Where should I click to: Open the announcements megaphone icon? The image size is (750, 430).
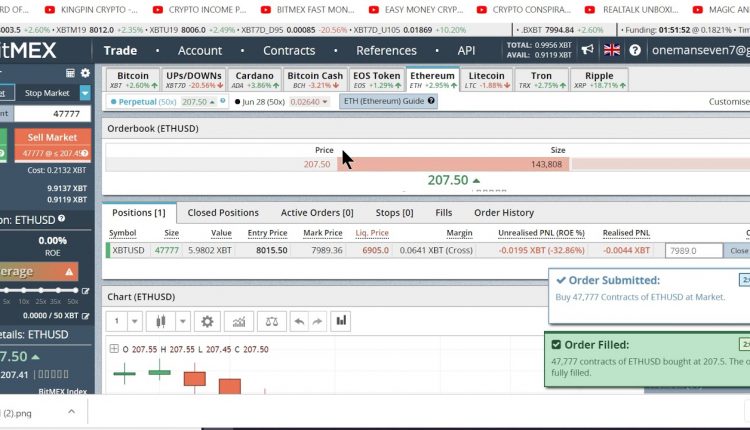[x=587, y=50]
